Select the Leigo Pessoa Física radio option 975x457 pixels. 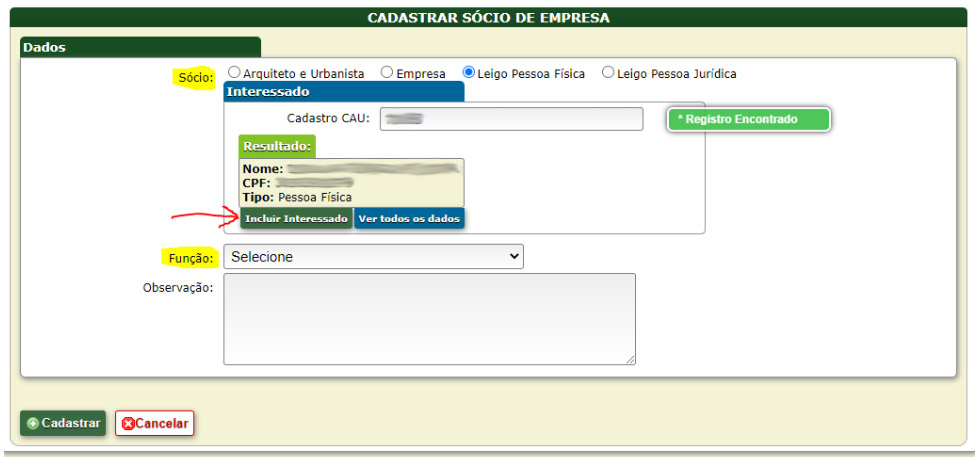pyautogui.click(x=469, y=73)
